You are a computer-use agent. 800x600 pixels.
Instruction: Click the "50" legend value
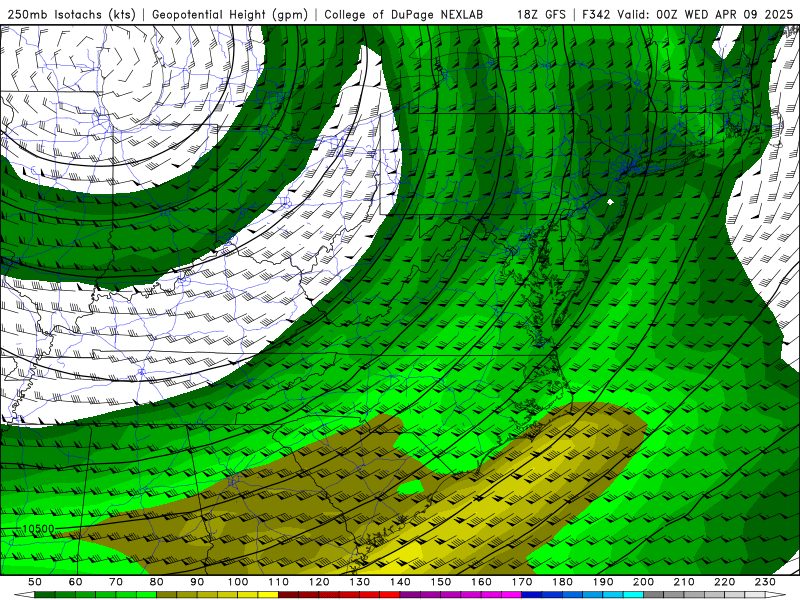tap(35, 582)
